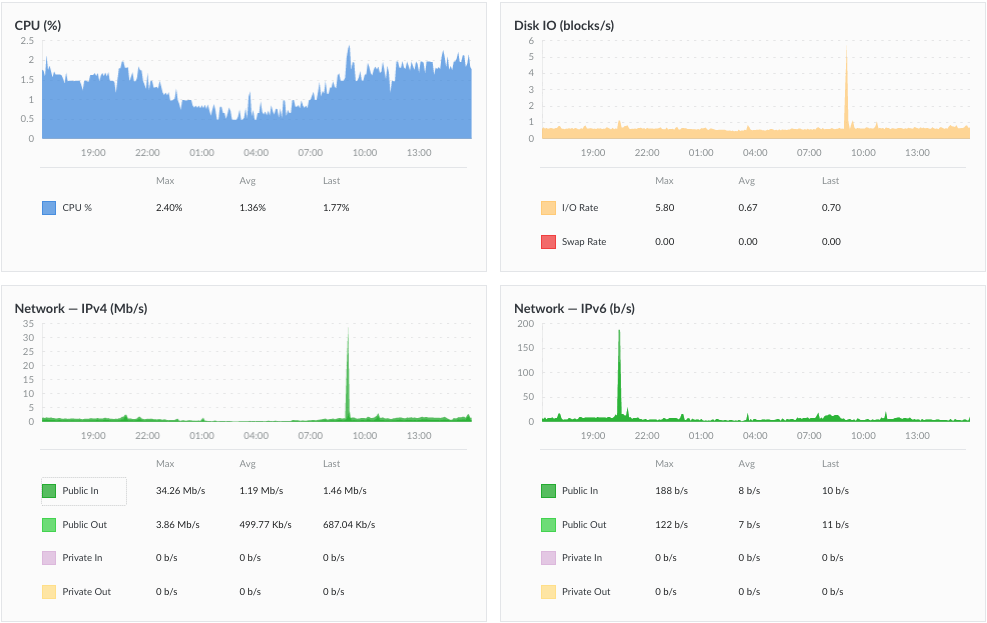Image resolution: width=987 pixels, height=623 pixels.
Task: Click the Disk IO spike peak
Action: 846,48
